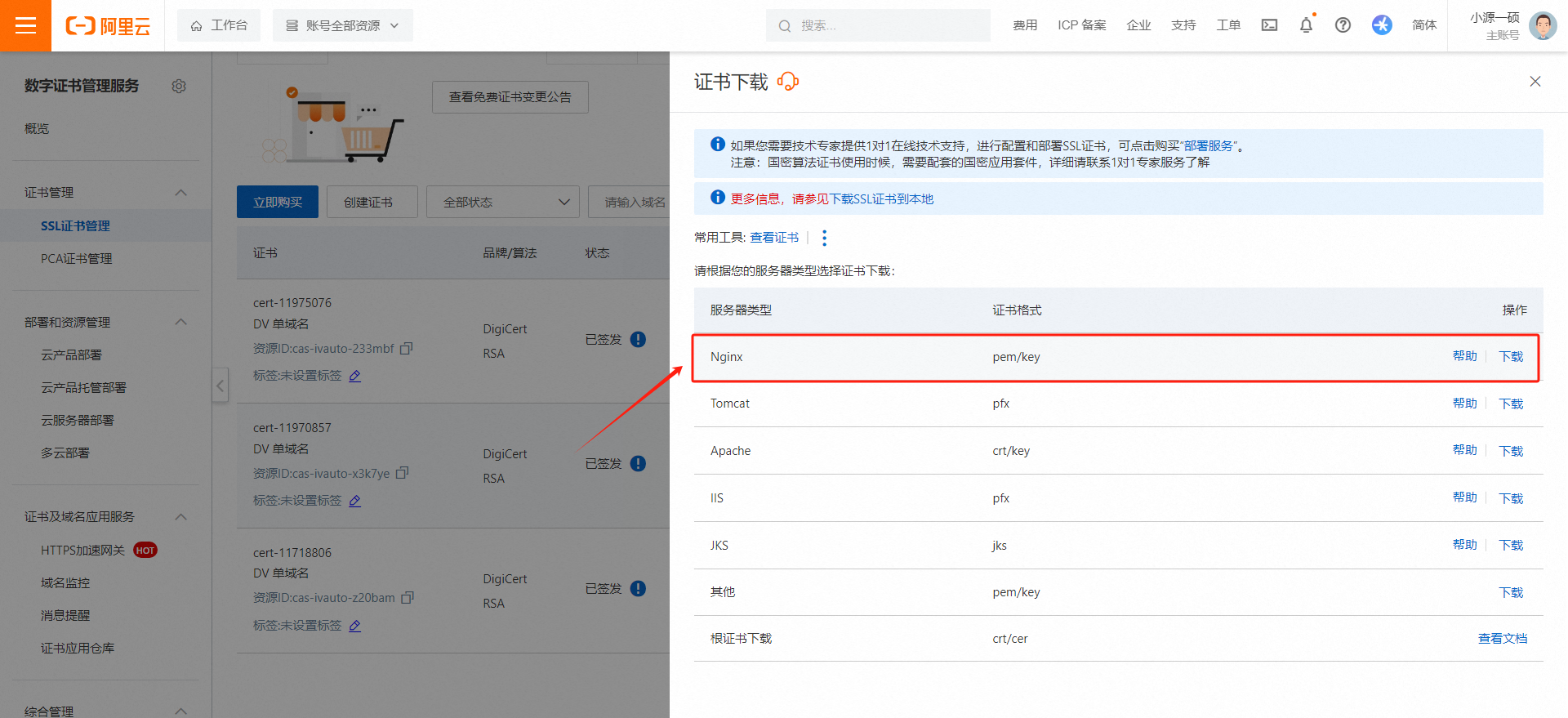
Task: Click 查看免费证书变更公告 button
Action: tap(510, 97)
